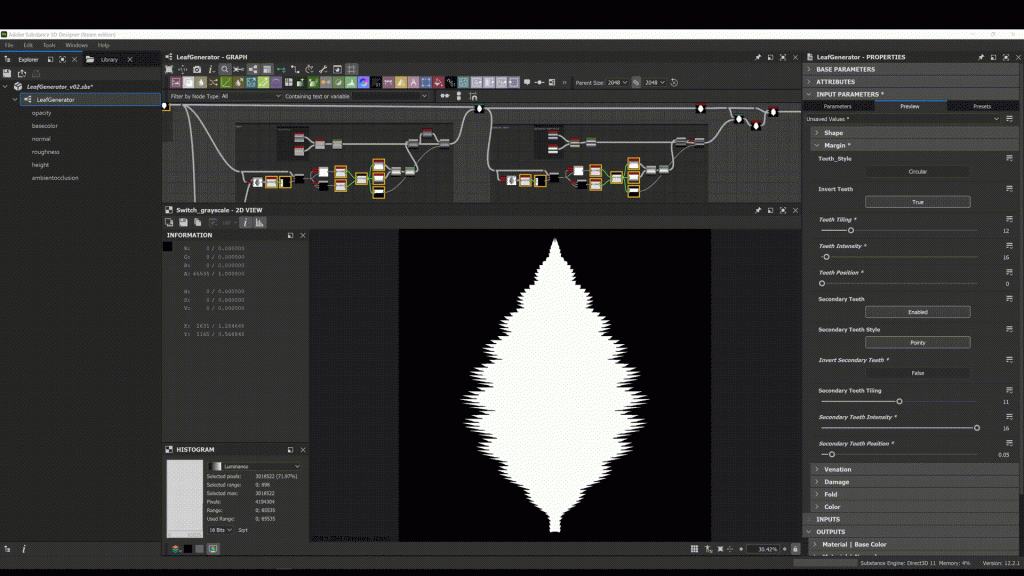The image size is (1024, 576).
Task: Click the Pointy Secondary Teeth Style button
Action: [917, 343]
